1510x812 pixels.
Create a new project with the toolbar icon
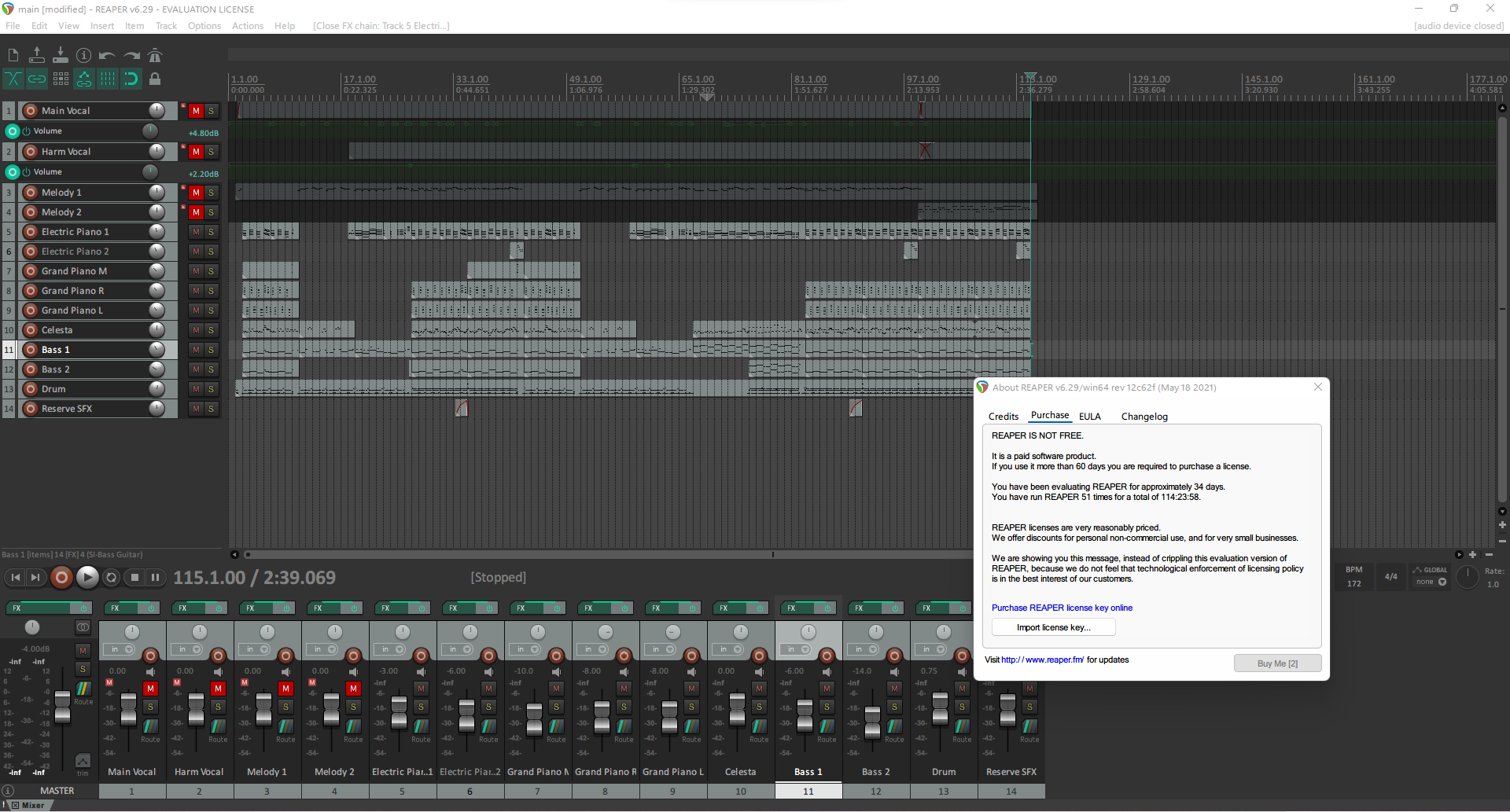[13, 55]
